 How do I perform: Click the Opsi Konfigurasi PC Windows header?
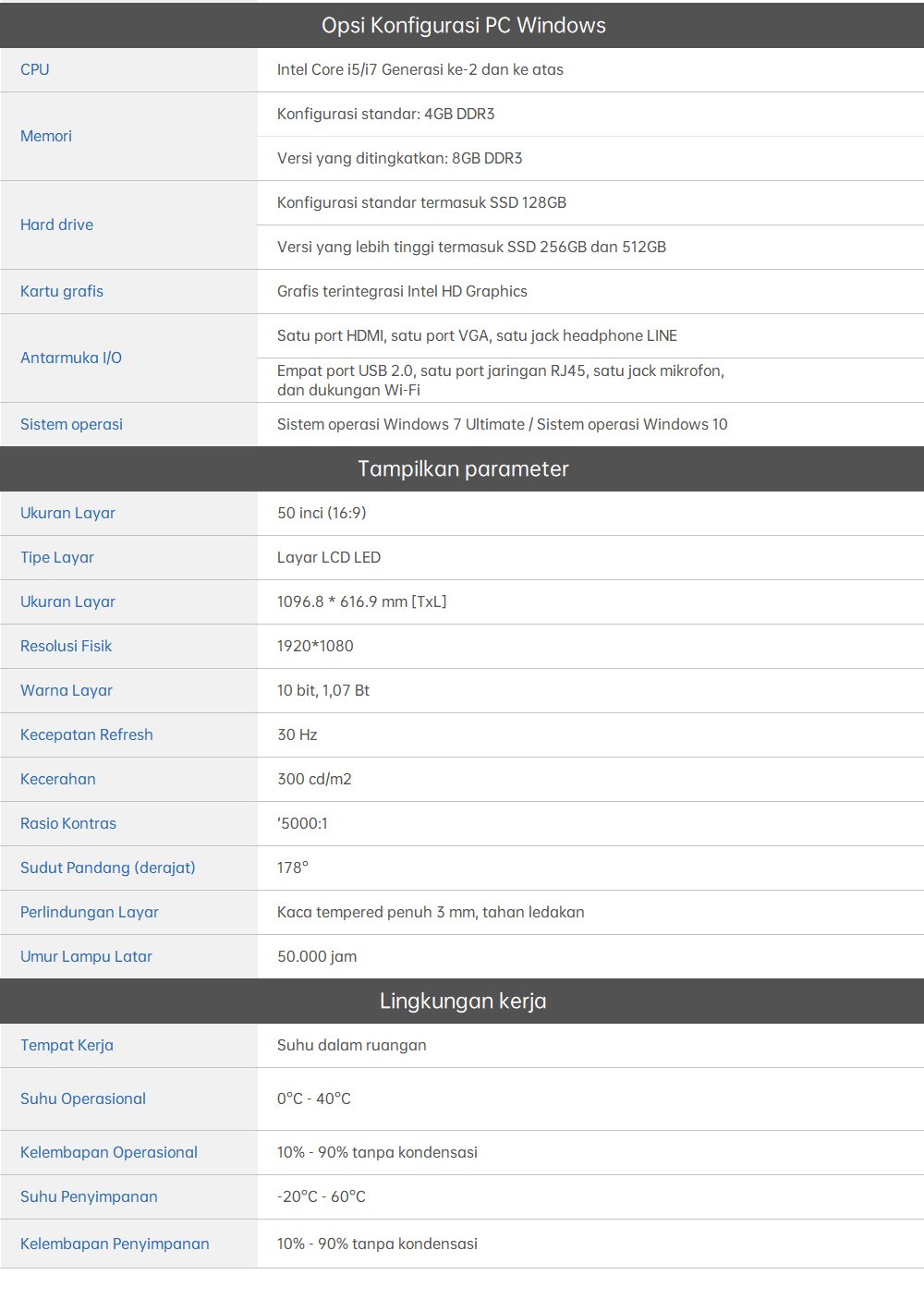click(x=463, y=25)
